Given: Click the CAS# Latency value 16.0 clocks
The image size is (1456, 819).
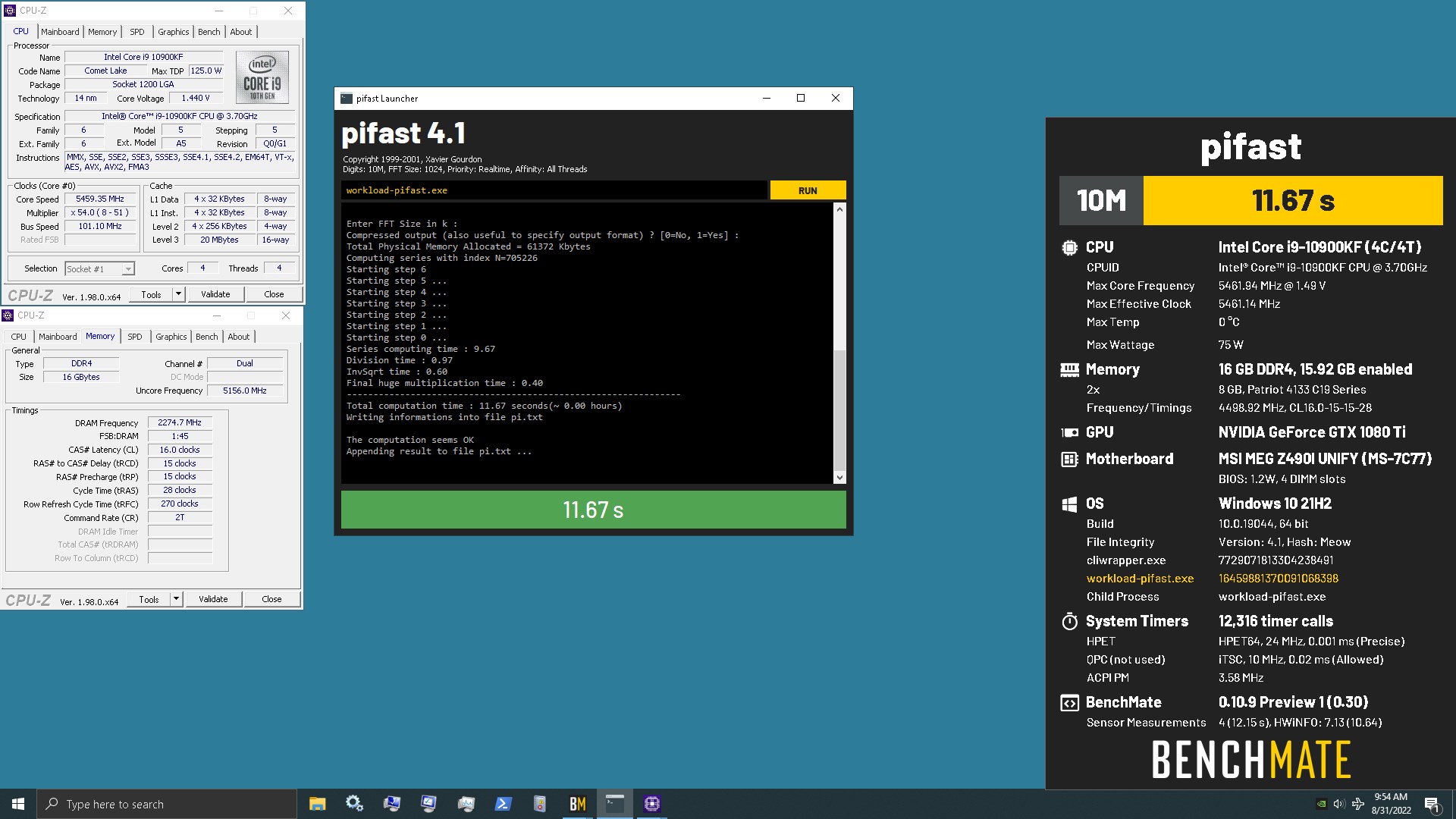Looking at the screenshot, I should tap(180, 450).
